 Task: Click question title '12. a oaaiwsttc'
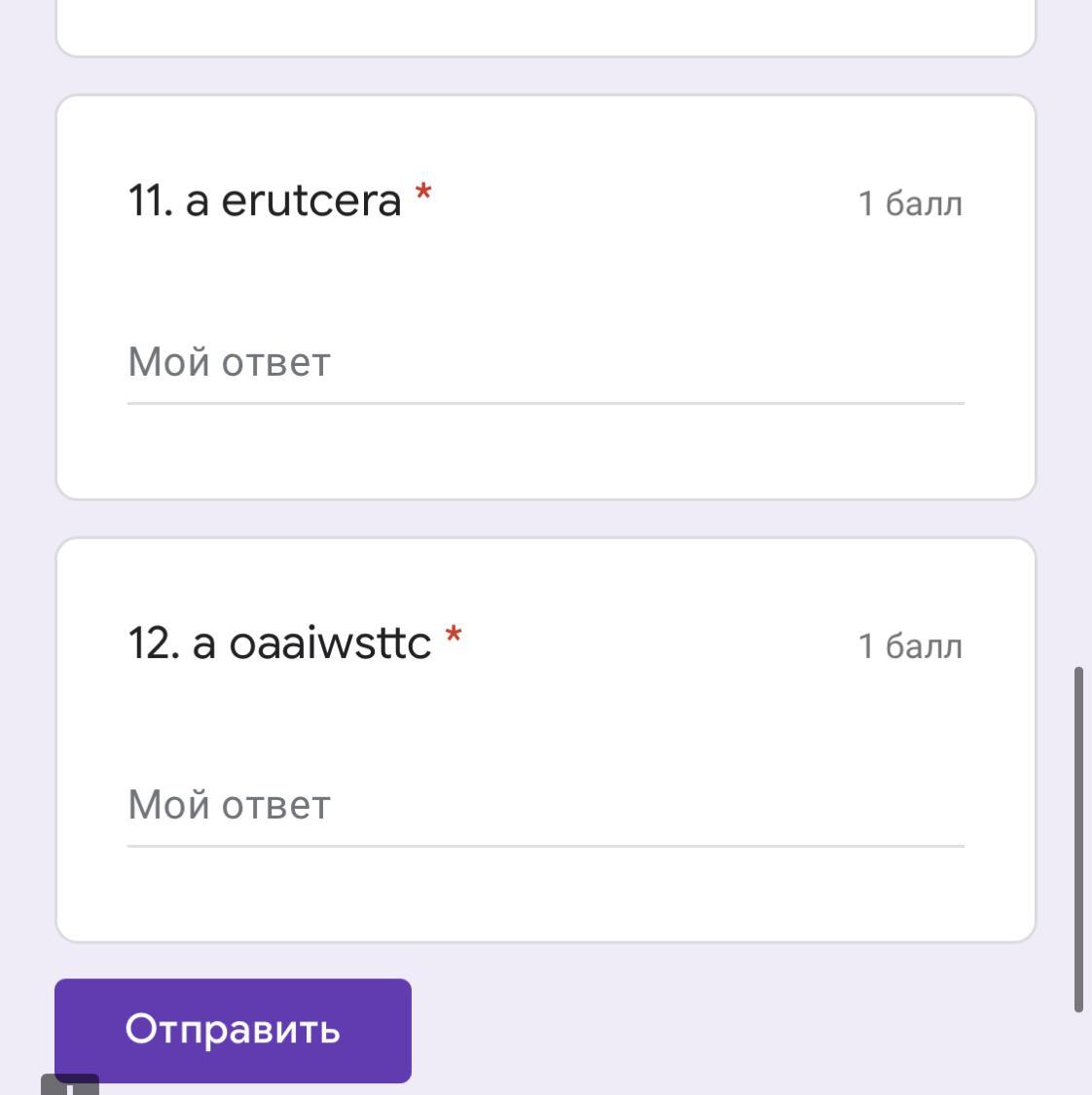pyautogui.click(x=278, y=643)
